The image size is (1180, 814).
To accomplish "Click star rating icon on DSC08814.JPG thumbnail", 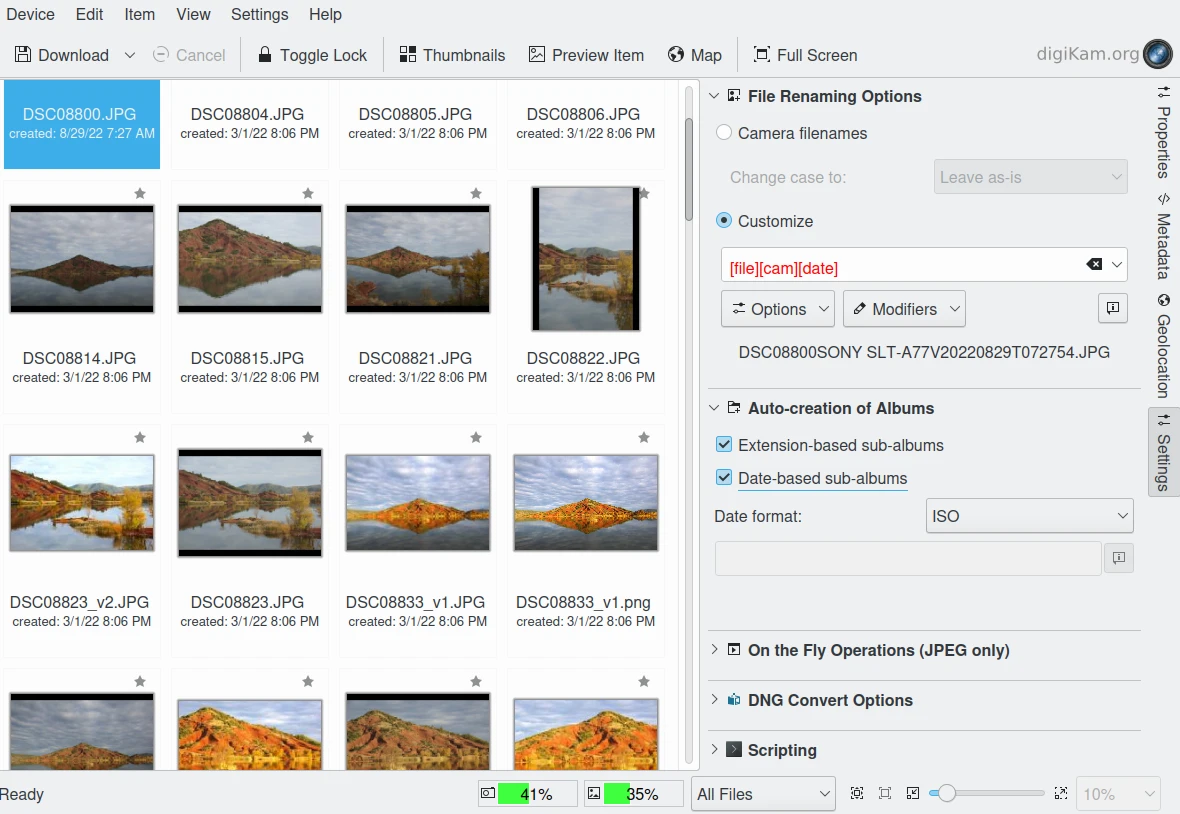I will [140, 193].
